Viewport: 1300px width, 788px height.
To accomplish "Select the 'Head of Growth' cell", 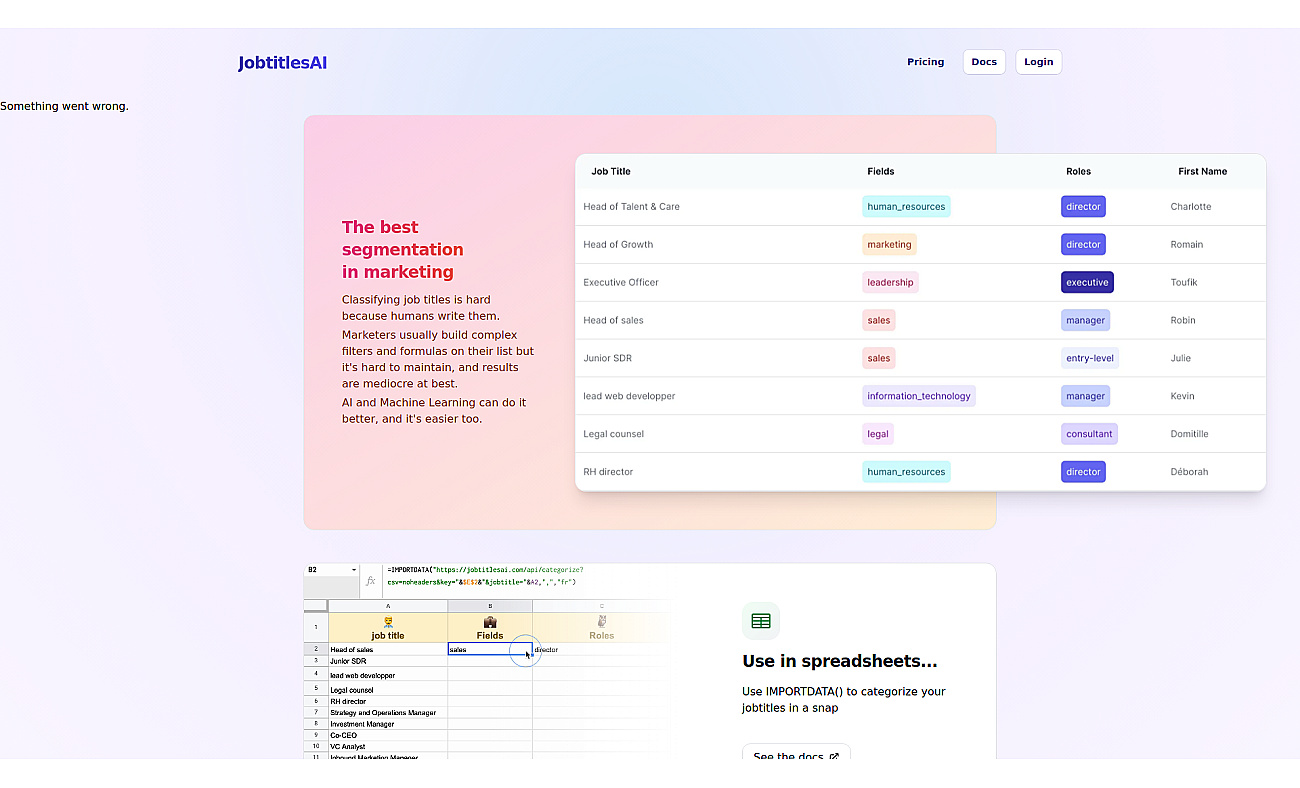I will 618,245.
